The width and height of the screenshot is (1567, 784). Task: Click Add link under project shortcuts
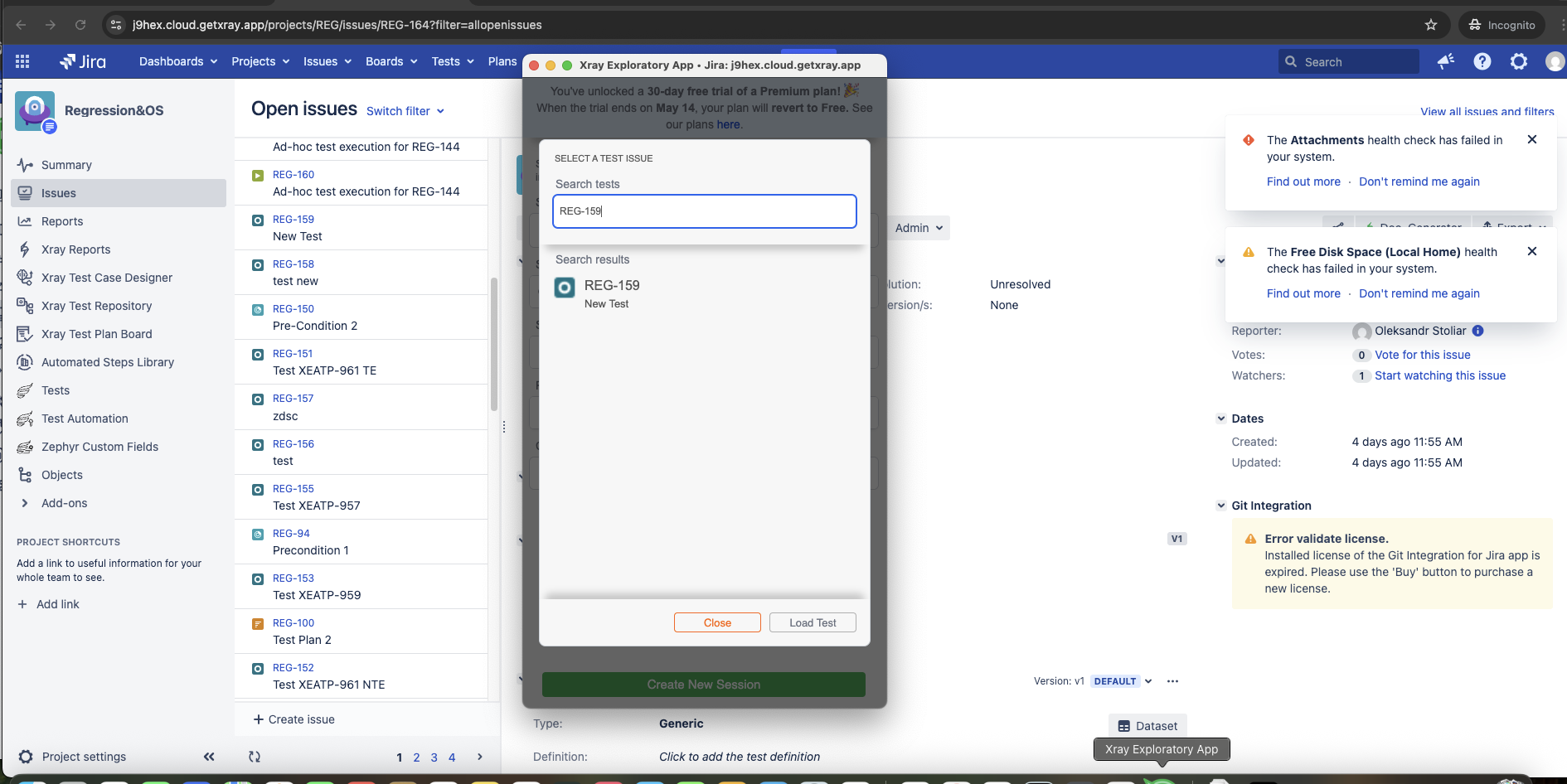pyautogui.click(x=49, y=604)
